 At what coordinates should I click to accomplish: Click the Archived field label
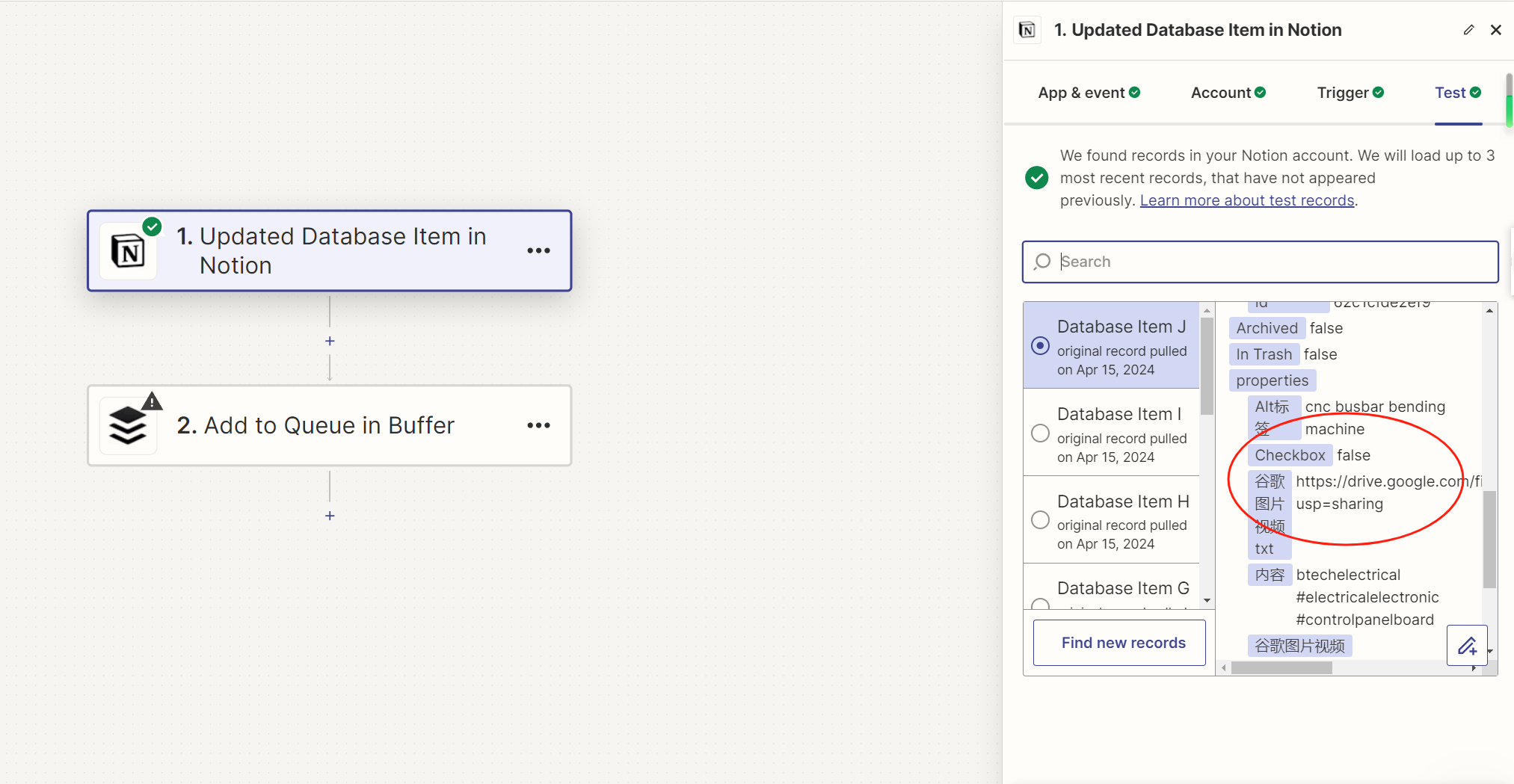pyautogui.click(x=1267, y=328)
